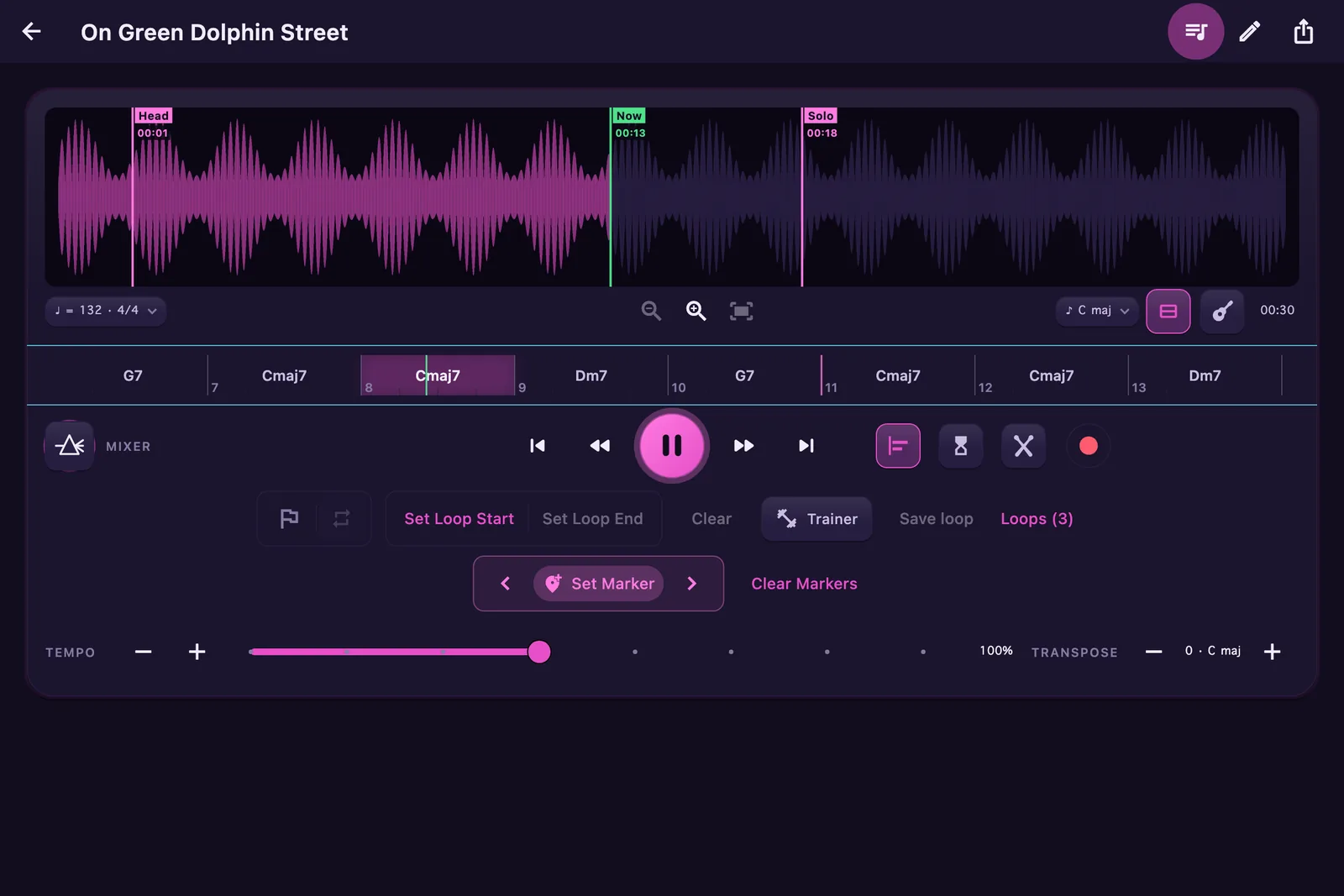Rewind playback
This screenshot has width=1344, height=896.
[x=600, y=446]
